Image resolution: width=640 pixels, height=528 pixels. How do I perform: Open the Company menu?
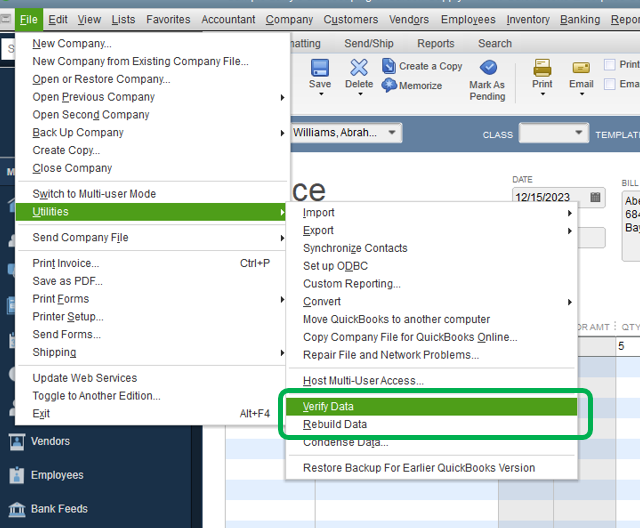tap(289, 20)
